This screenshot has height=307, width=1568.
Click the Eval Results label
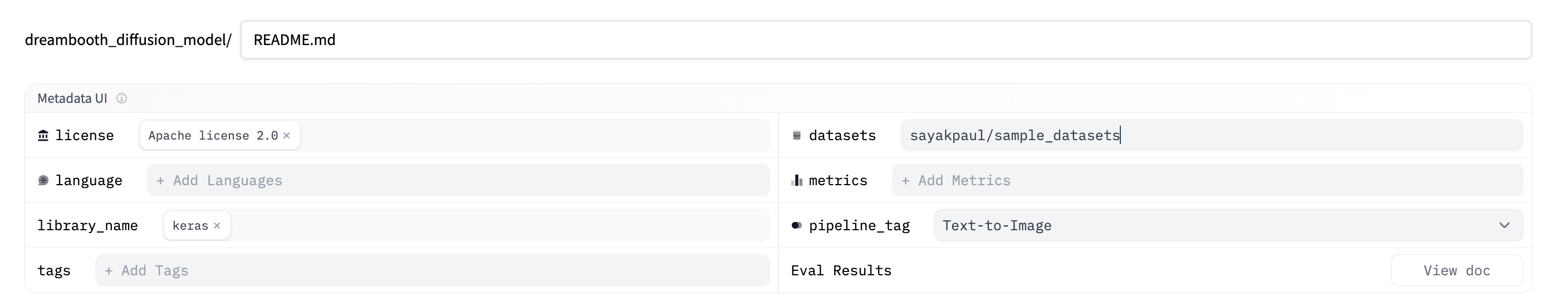tap(841, 270)
